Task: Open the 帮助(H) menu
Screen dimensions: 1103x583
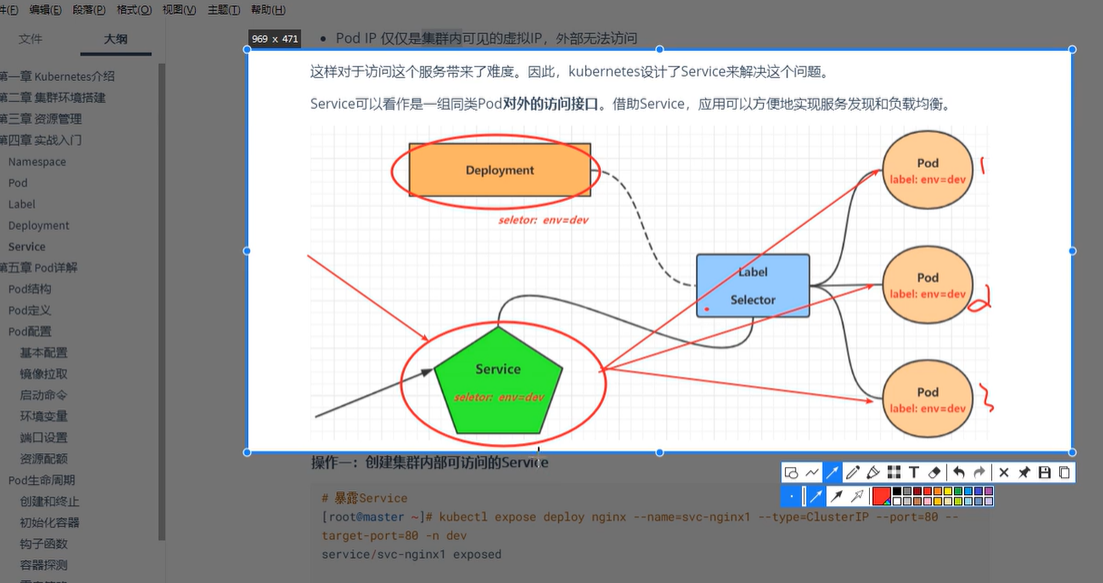Action: pyautogui.click(x=268, y=10)
